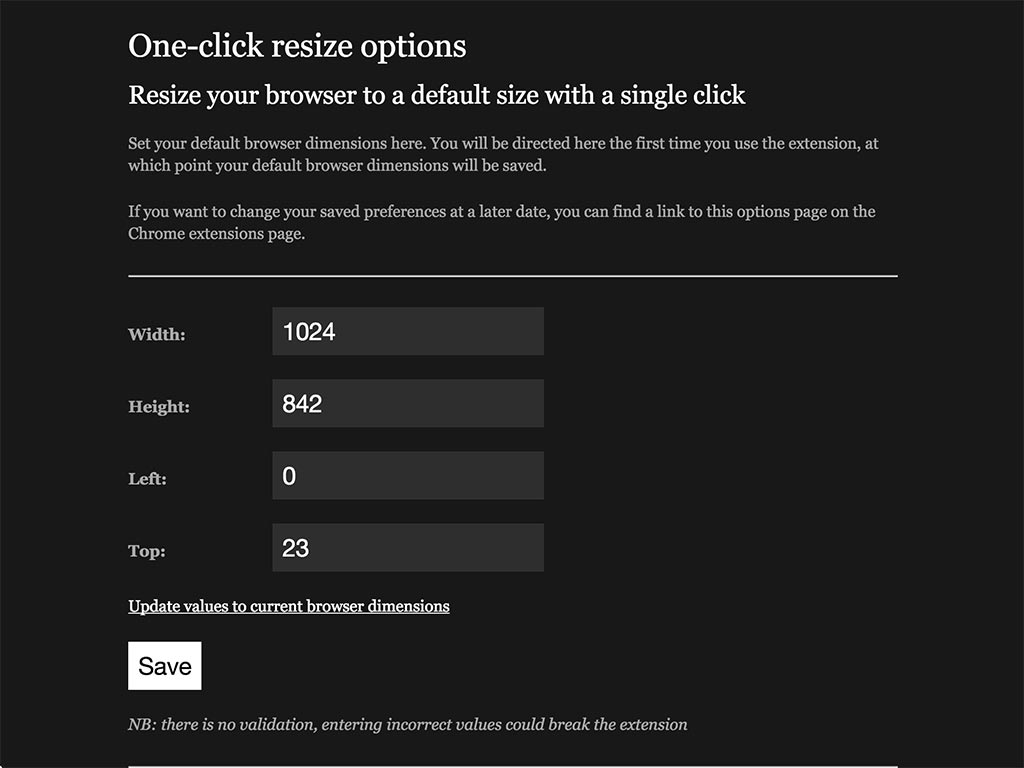Image resolution: width=1024 pixels, height=768 pixels.
Task: Click the validation warning note at bottom
Action: (407, 724)
